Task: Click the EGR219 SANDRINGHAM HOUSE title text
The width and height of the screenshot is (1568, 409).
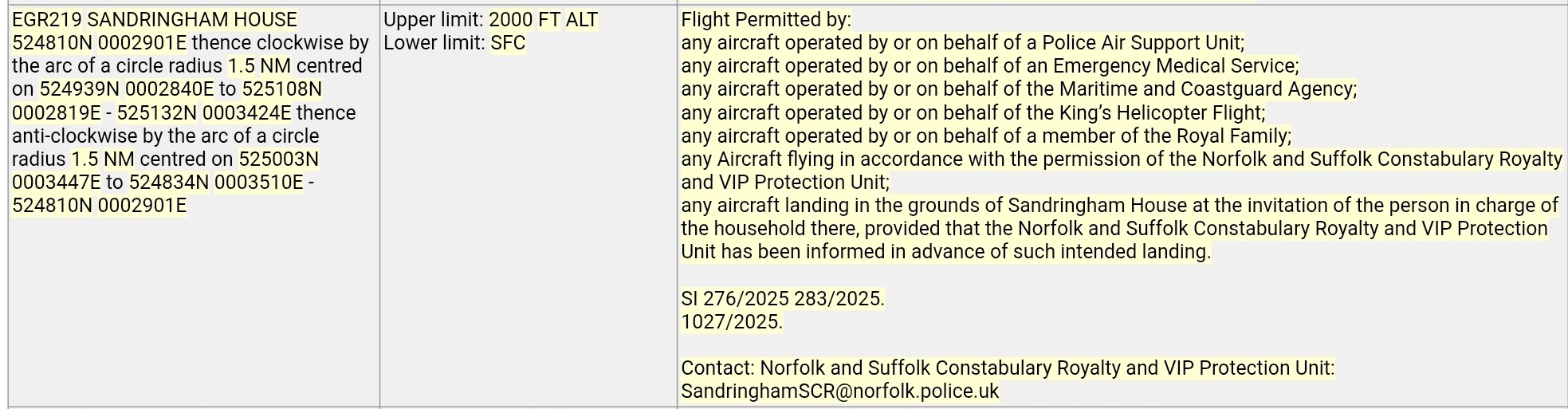Action: pyautogui.click(x=154, y=20)
